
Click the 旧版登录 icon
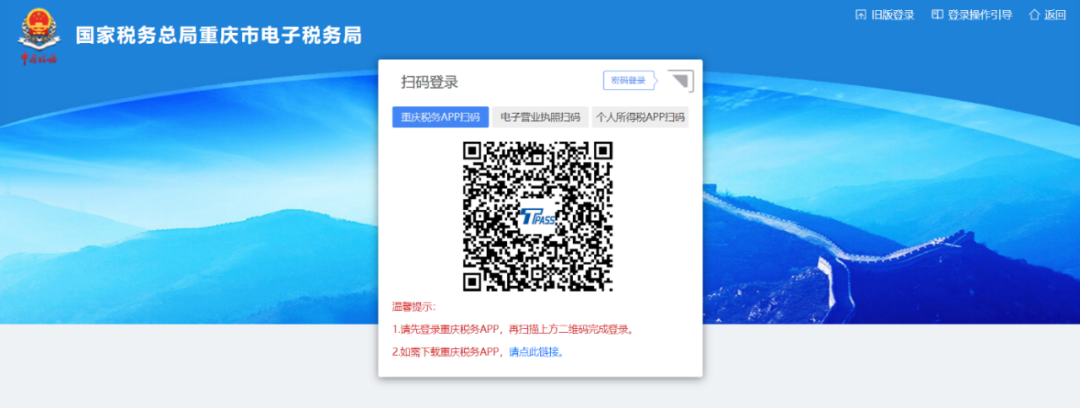point(860,15)
